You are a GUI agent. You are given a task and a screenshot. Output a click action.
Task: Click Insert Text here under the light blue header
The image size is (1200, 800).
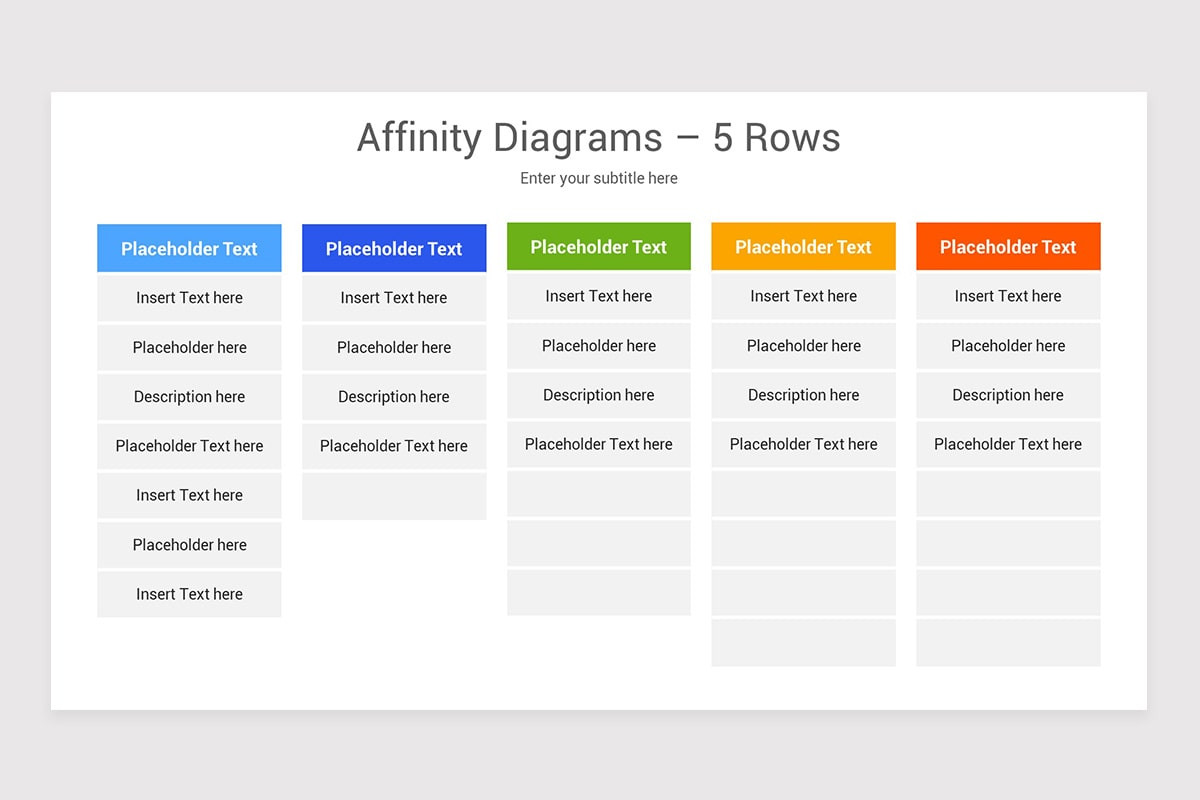pos(189,298)
